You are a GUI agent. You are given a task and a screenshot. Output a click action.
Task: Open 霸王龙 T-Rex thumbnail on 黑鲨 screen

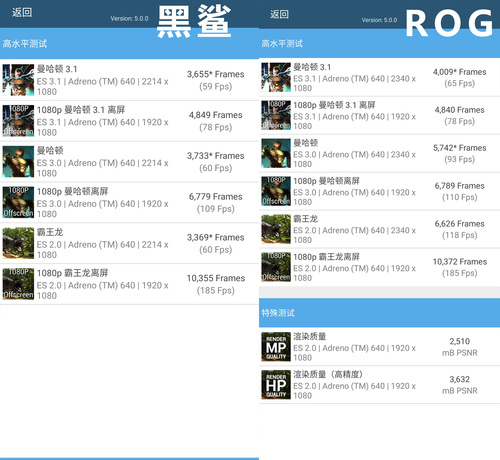(x=18, y=243)
